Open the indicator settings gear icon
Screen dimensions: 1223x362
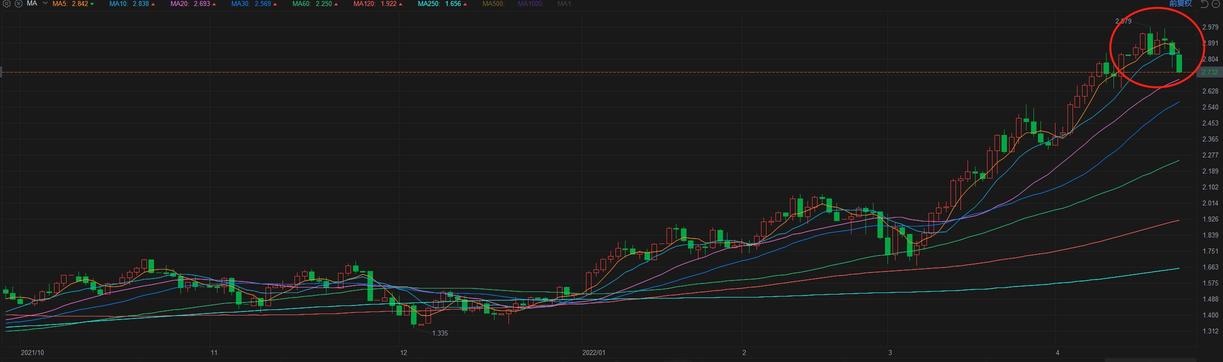click(6, 4)
